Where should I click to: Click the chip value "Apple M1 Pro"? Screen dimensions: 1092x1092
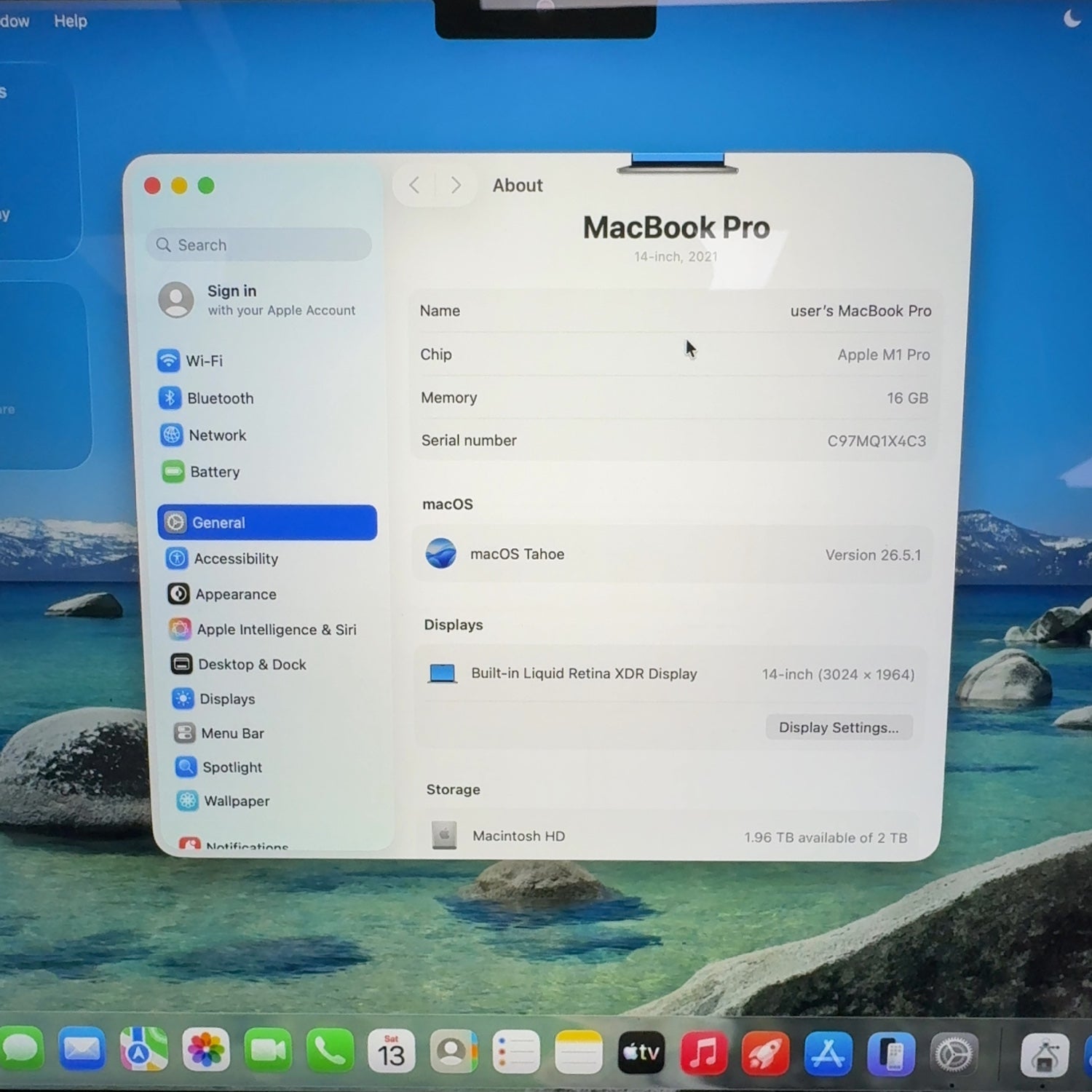point(884,355)
